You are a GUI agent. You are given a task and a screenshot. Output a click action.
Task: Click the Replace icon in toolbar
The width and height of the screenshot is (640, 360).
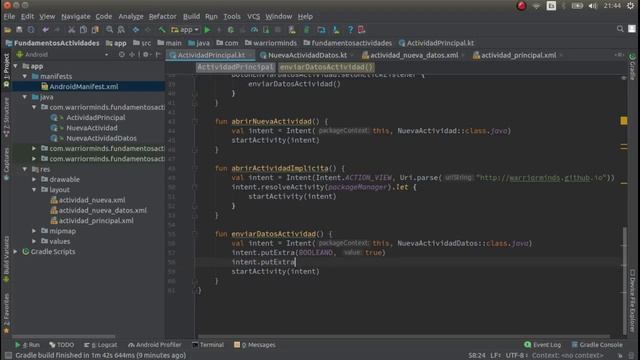click(x=121, y=30)
